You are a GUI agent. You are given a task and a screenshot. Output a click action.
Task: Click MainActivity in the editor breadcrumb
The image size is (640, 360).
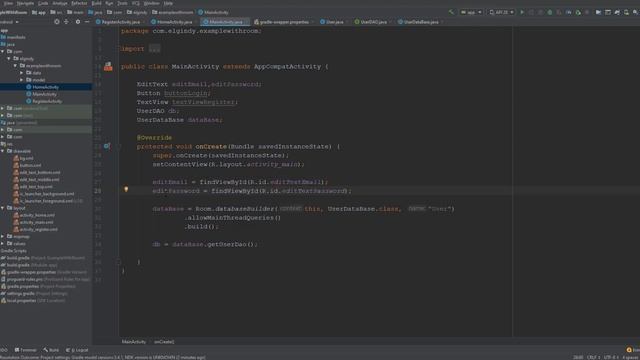[134, 342]
